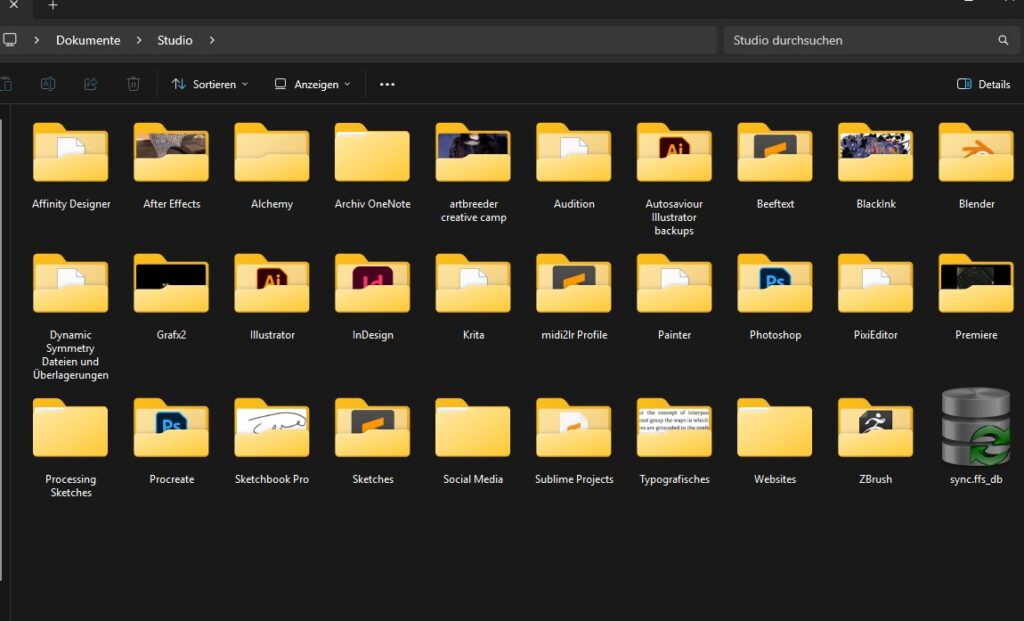Open the midi2lr Profile folder
This screenshot has height=621, width=1024.
(x=573, y=283)
